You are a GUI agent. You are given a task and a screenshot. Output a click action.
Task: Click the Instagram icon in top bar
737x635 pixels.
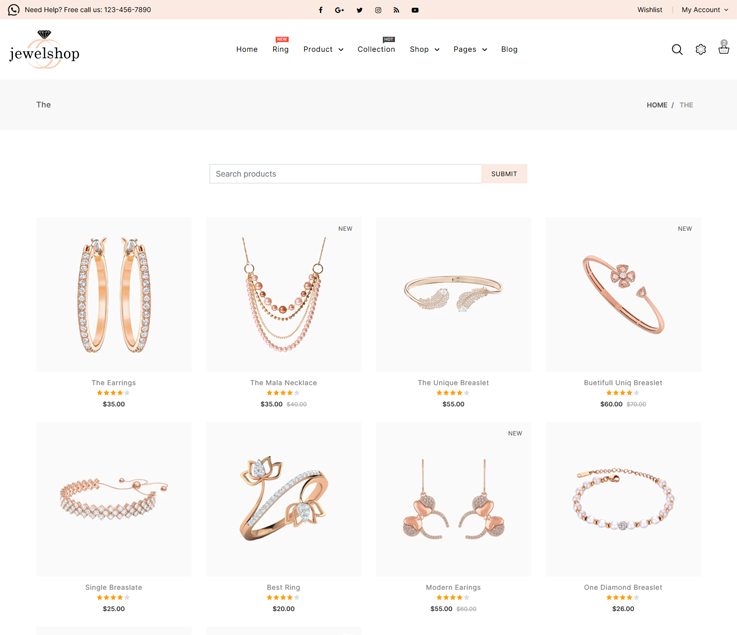tap(378, 10)
